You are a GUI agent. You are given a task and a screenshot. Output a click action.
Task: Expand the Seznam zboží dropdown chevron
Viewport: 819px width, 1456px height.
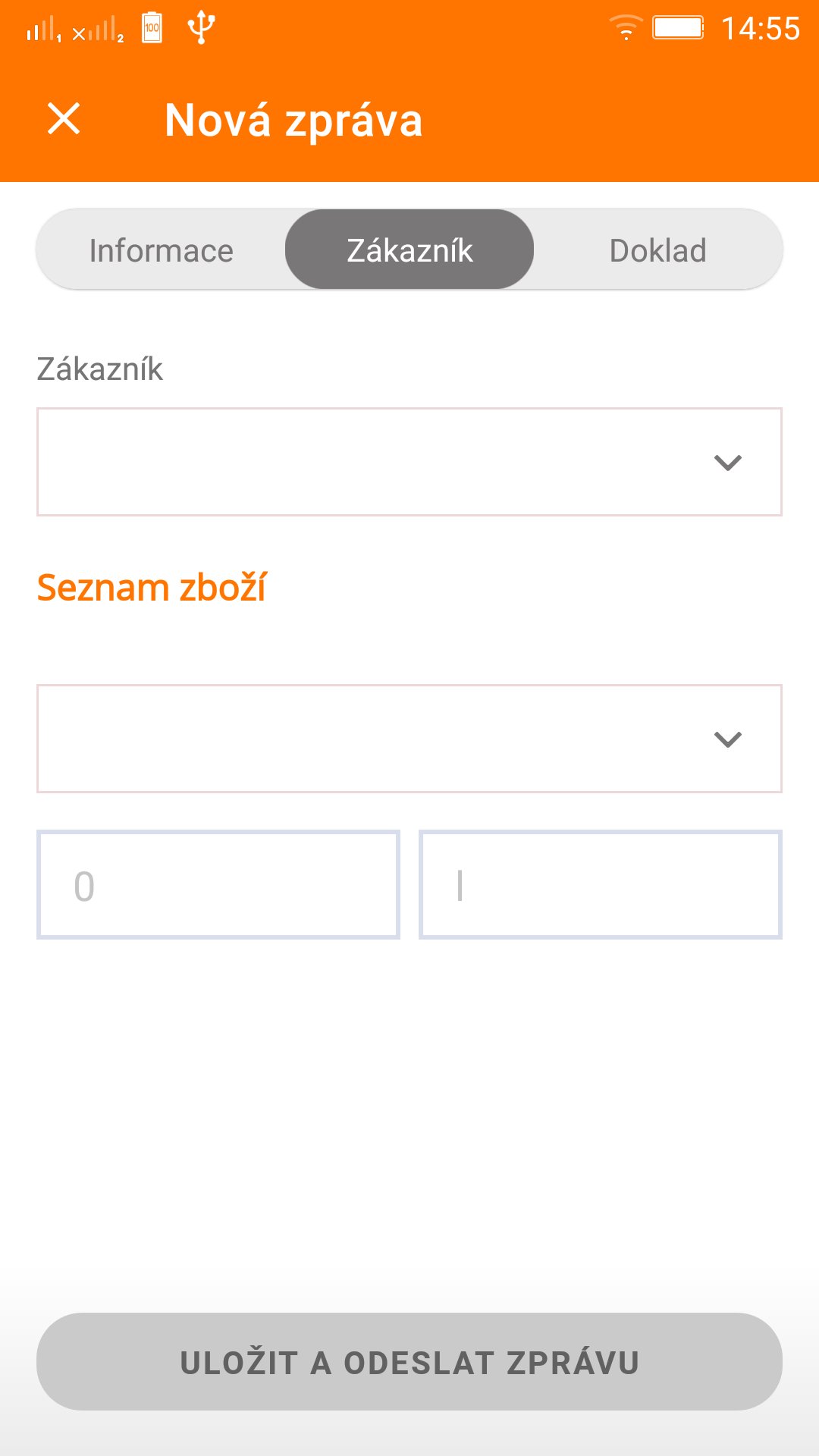click(x=728, y=739)
